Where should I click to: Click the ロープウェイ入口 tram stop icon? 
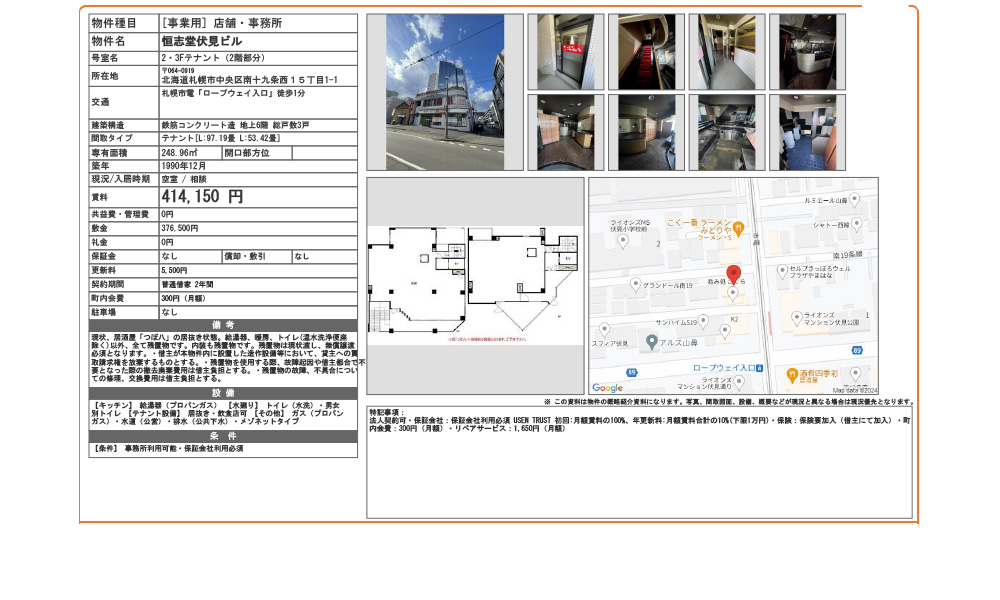(760, 368)
